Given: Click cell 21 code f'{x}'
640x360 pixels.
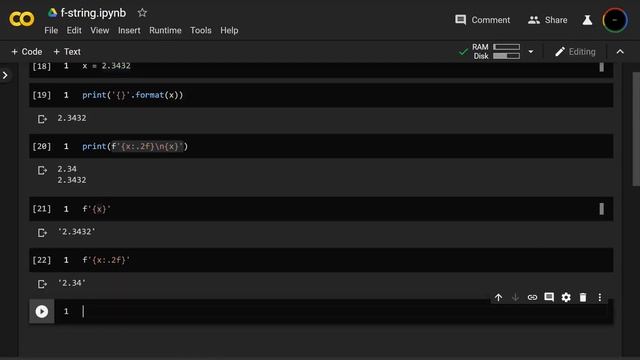Looking at the screenshot, I should point(96,209).
